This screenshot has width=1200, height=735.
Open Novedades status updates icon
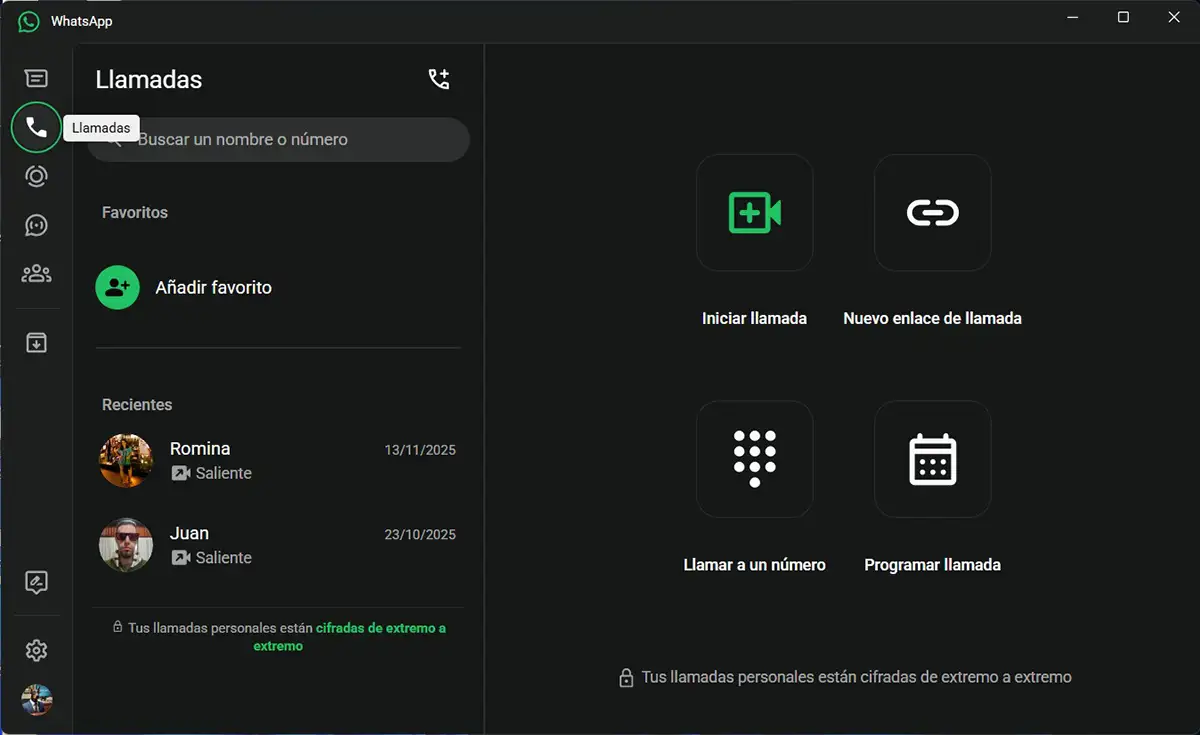[x=36, y=176]
